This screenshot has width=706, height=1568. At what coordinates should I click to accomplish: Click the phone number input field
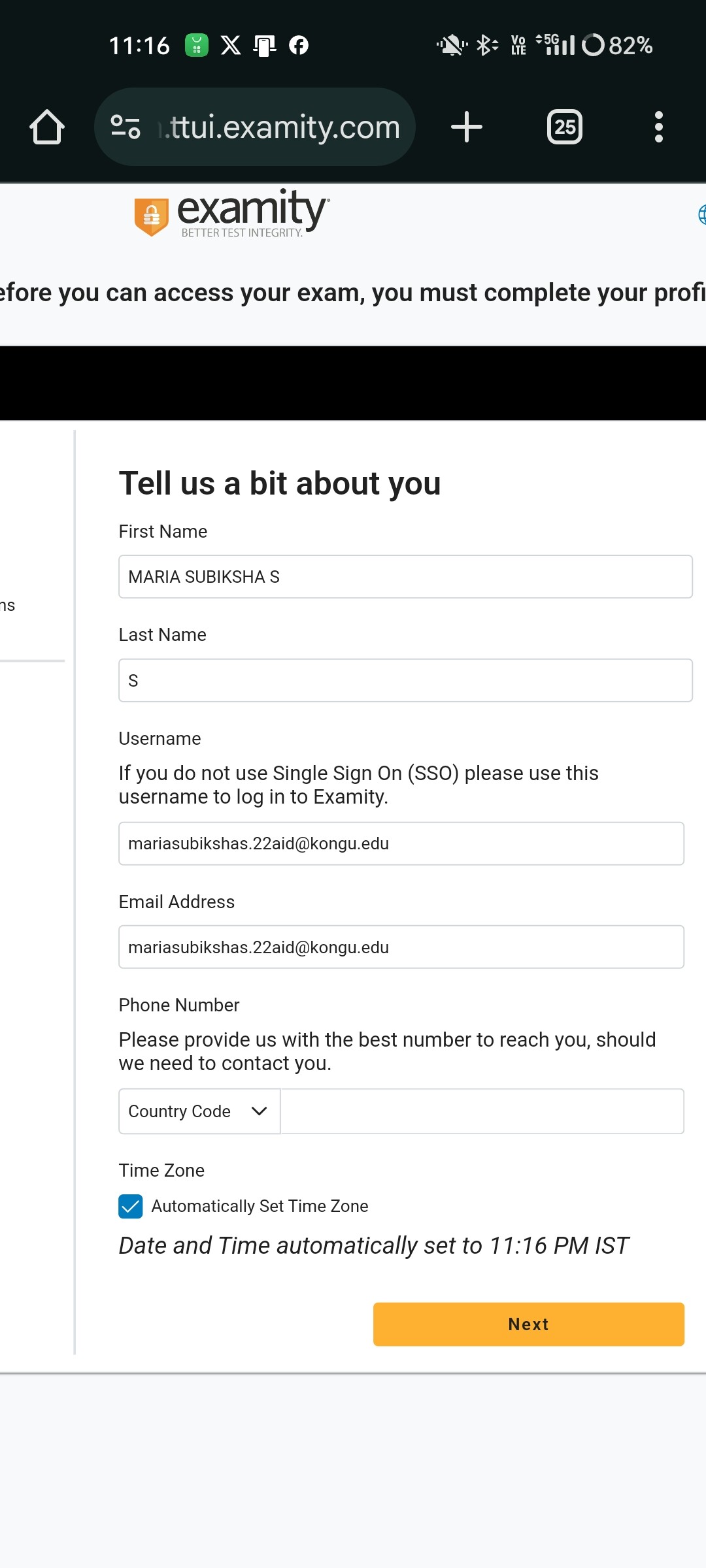[x=482, y=1111]
